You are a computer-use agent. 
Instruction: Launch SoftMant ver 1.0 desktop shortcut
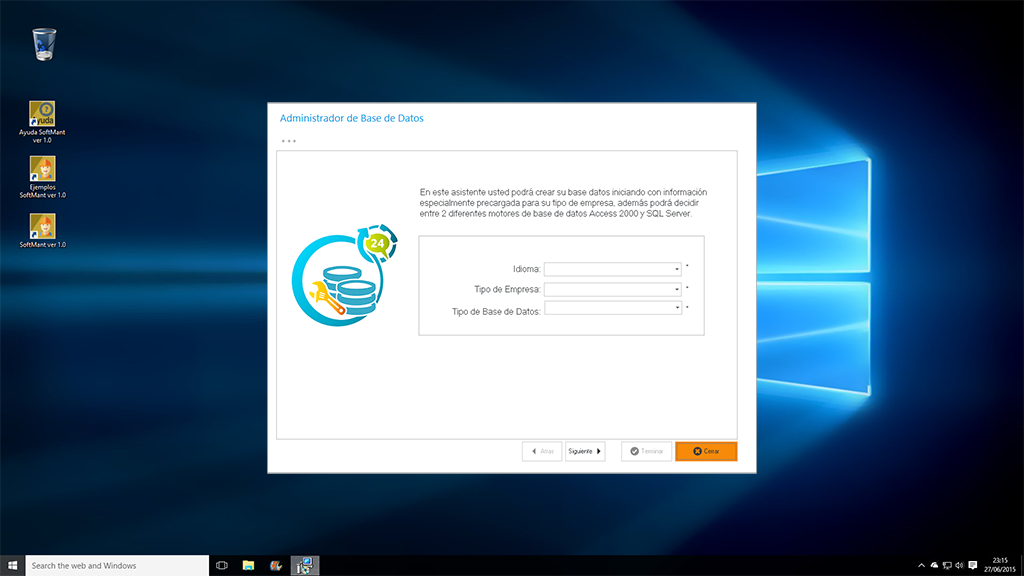(x=42, y=225)
